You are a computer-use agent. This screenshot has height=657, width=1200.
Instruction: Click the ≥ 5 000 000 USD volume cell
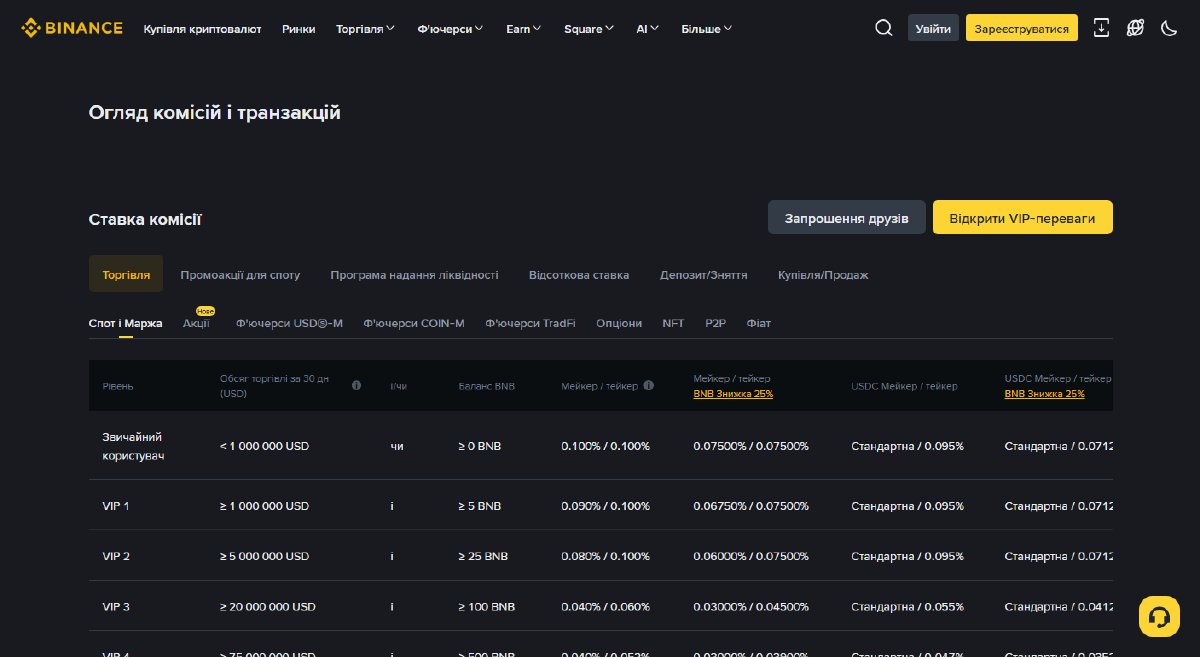click(x=264, y=556)
